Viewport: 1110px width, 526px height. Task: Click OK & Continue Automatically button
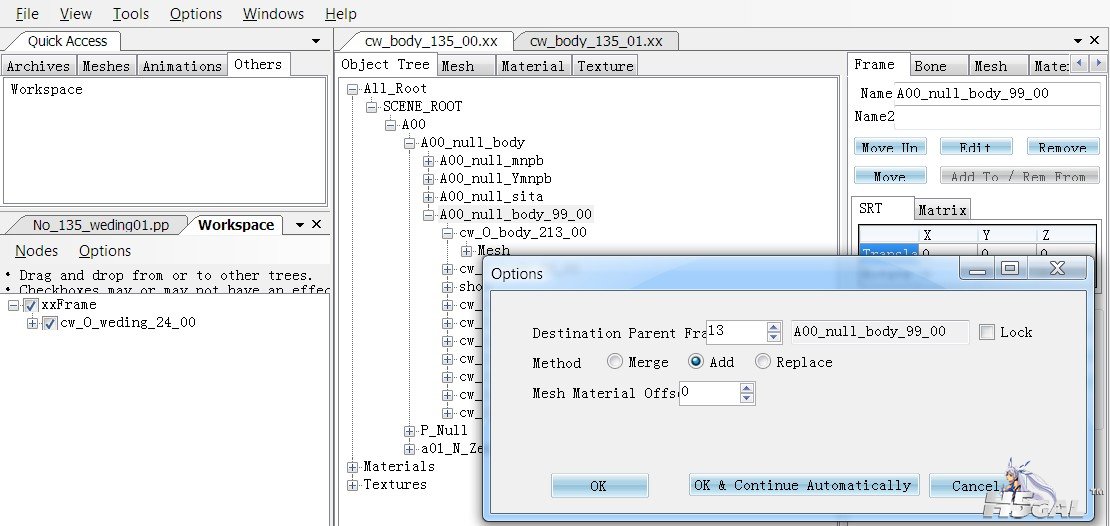(x=803, y=485)
